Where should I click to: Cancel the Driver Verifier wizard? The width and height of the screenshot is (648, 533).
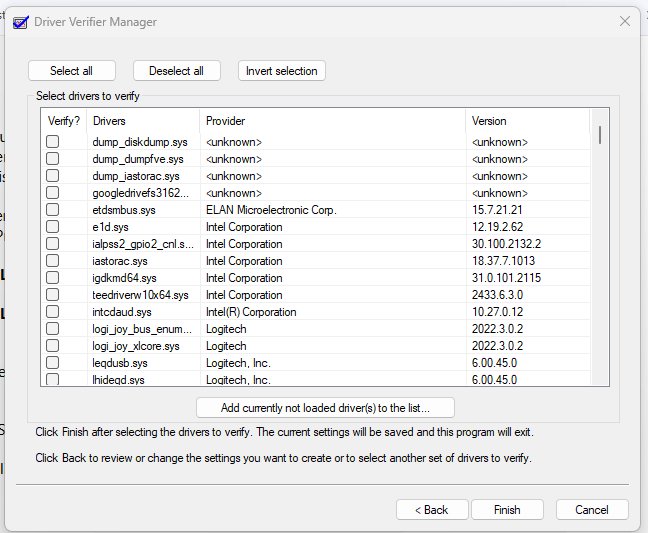pyautogui.click(x=592, y=509)
